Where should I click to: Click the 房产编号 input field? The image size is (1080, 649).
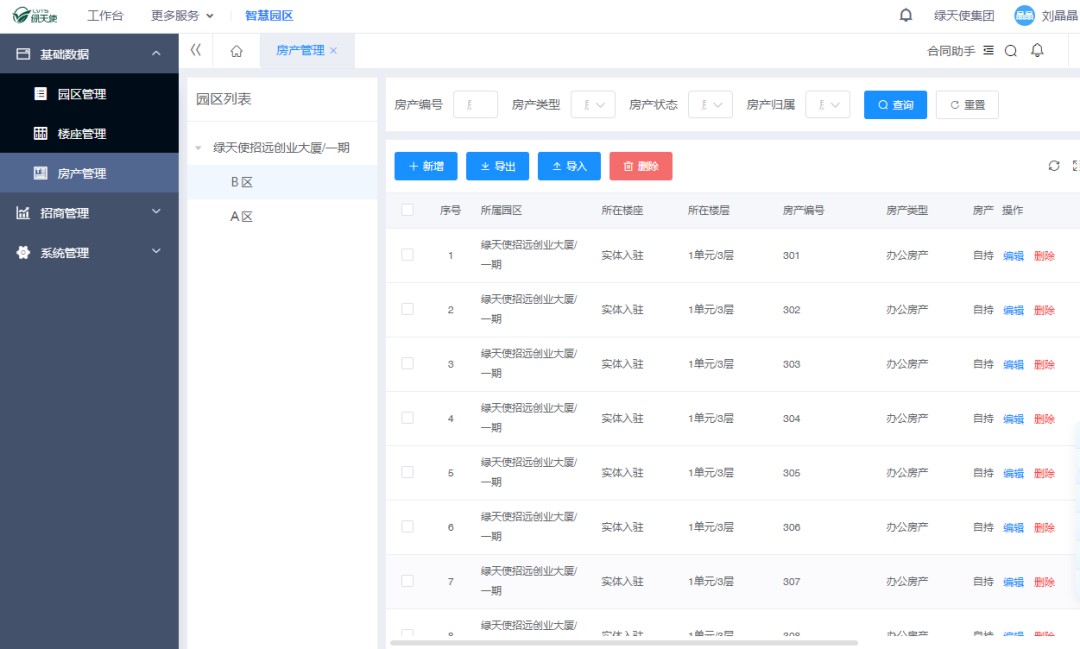475,105
